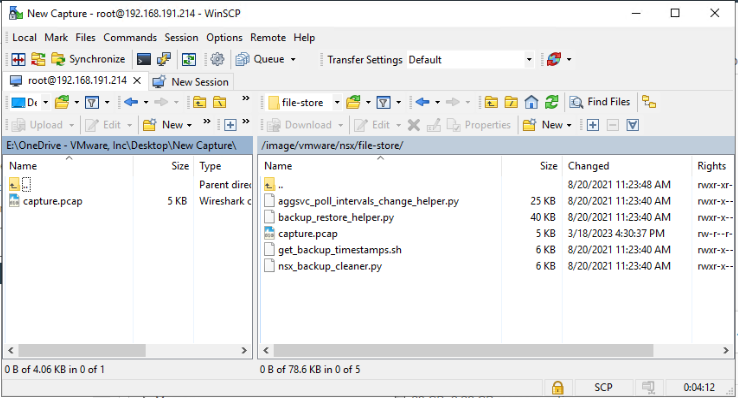Click local select files plus icon
This screenshot has height=398, width=738.
click(x=230, y=125)
